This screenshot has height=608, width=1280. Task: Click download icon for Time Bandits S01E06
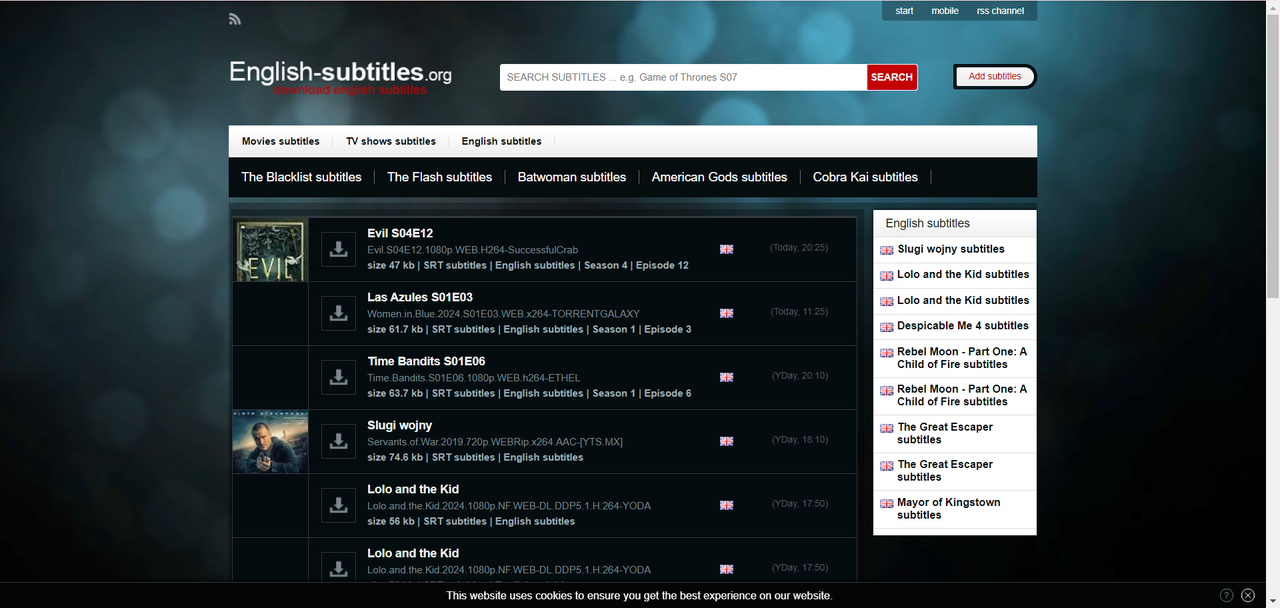tap(339, 377)
